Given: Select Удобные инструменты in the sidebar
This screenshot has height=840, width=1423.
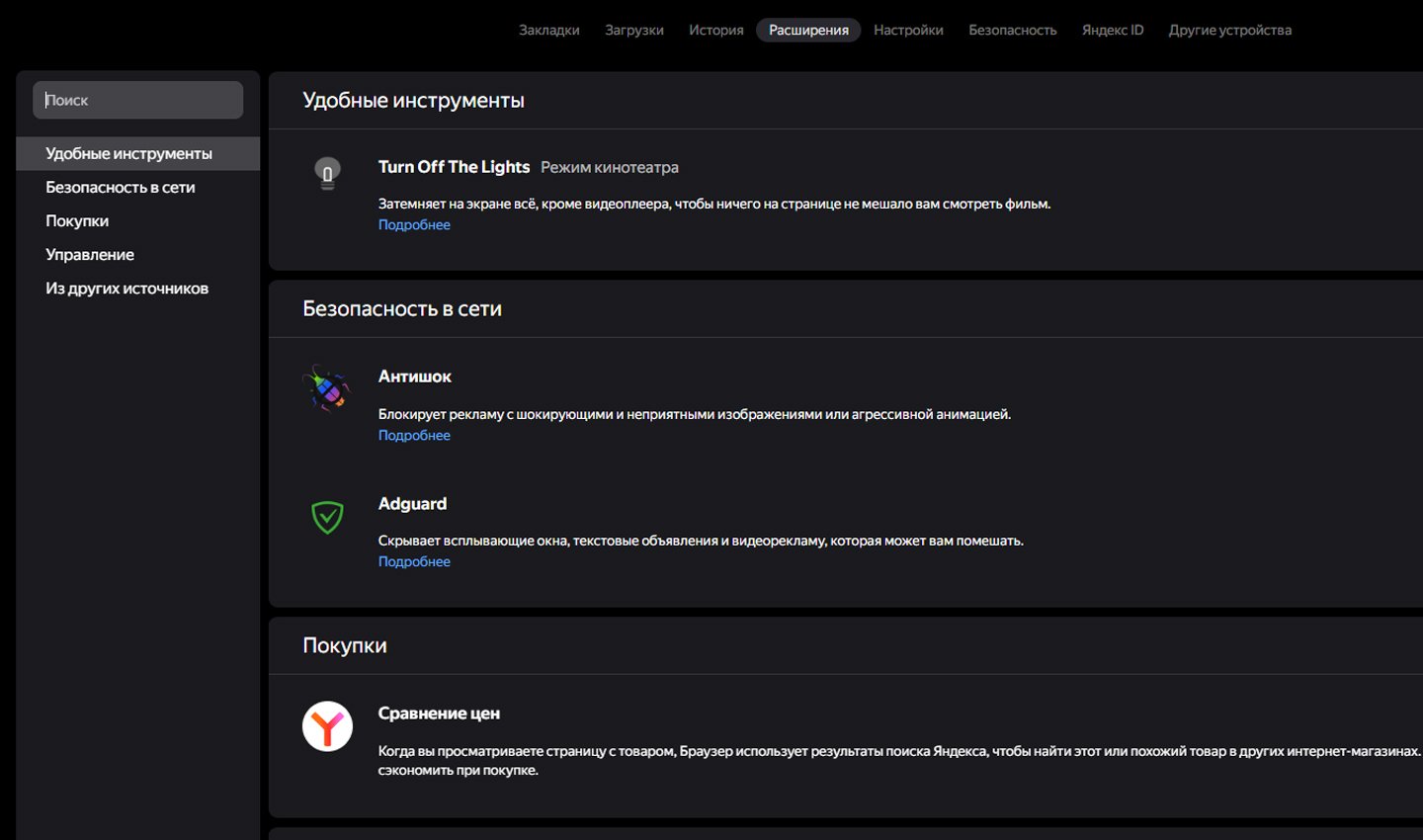Looking at the screenshot, I should pos(137,153).
